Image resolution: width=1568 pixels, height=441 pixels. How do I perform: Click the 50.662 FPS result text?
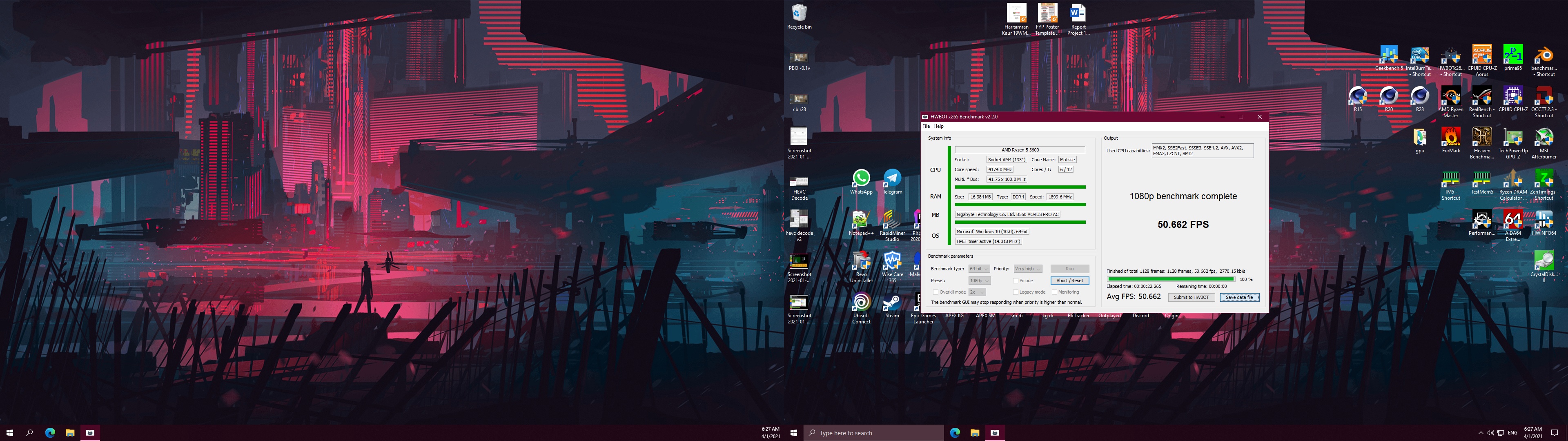click(x=1183, y=224)
